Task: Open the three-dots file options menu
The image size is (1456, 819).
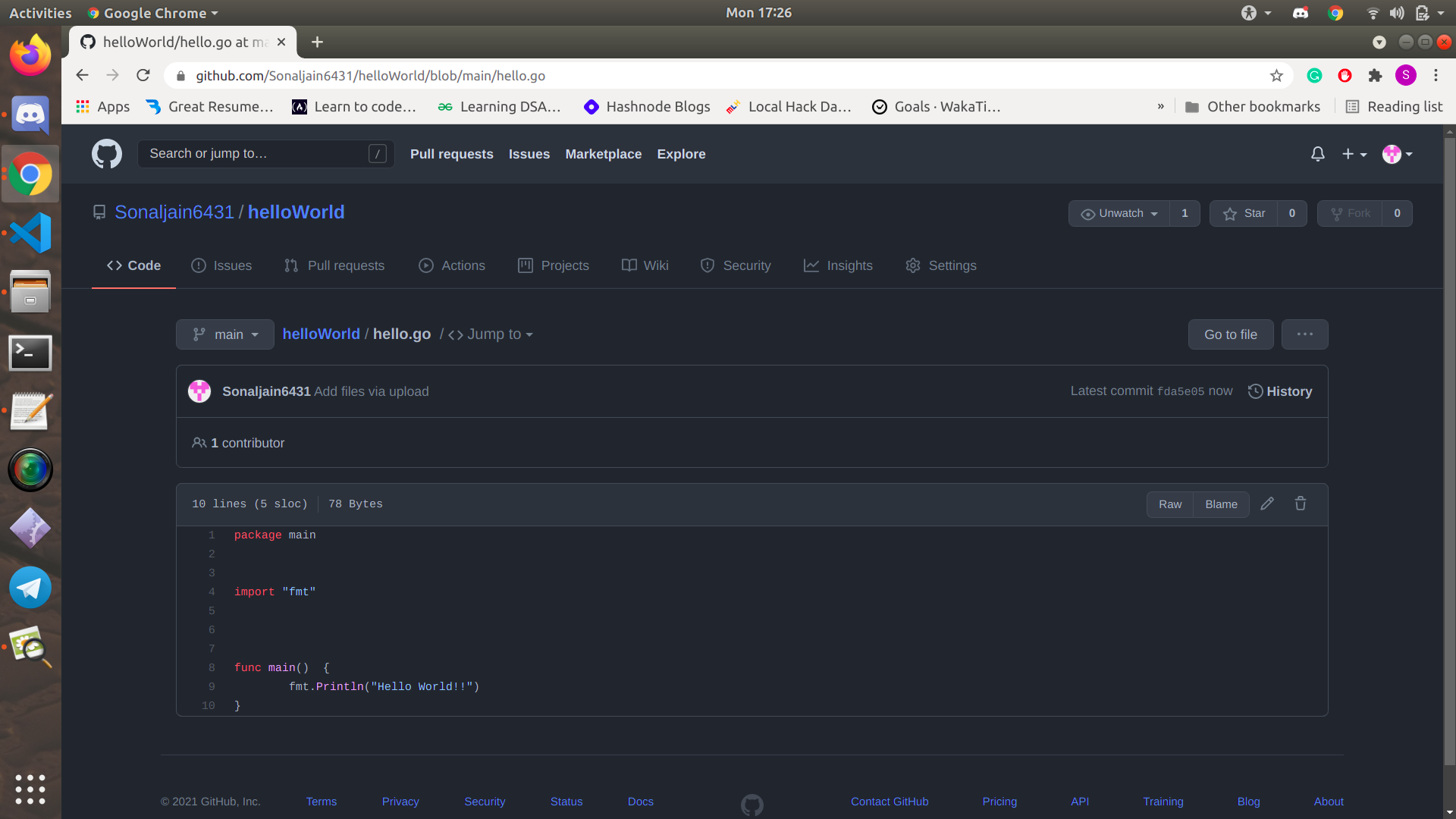Action: pyautogui.click(x=1304, y=334)
